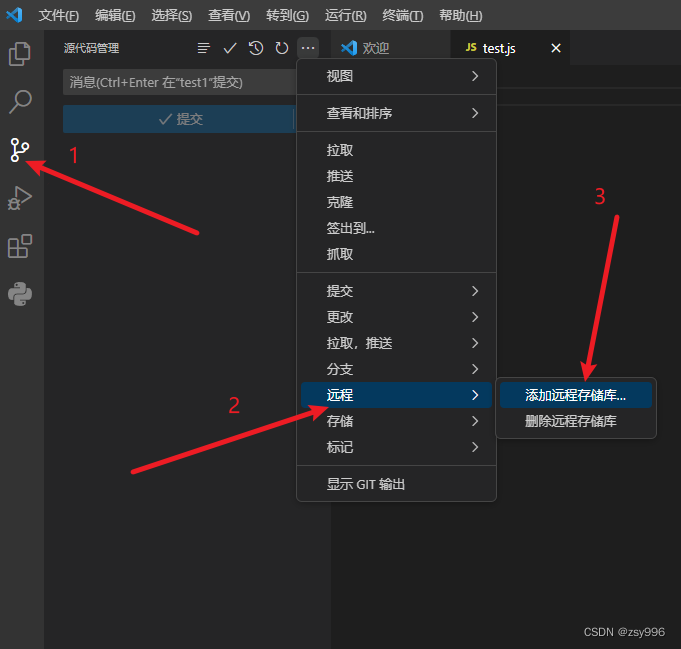Click the commit message input field
Screen dimensions: 681x649
click(179, 82)
